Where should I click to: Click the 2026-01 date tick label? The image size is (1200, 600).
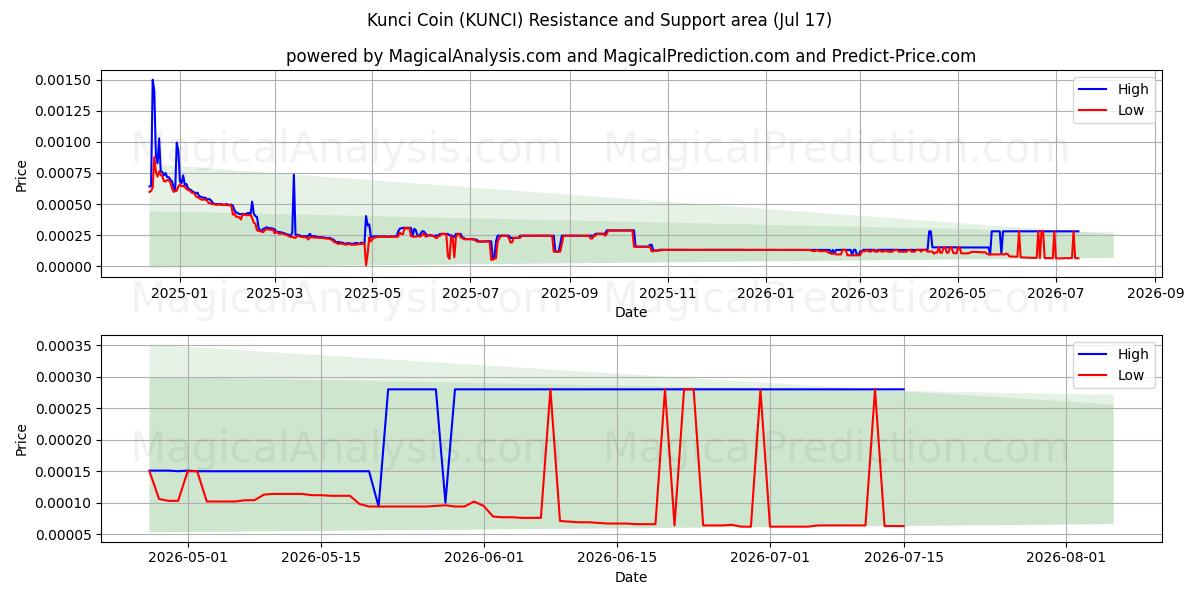point(765,293)
